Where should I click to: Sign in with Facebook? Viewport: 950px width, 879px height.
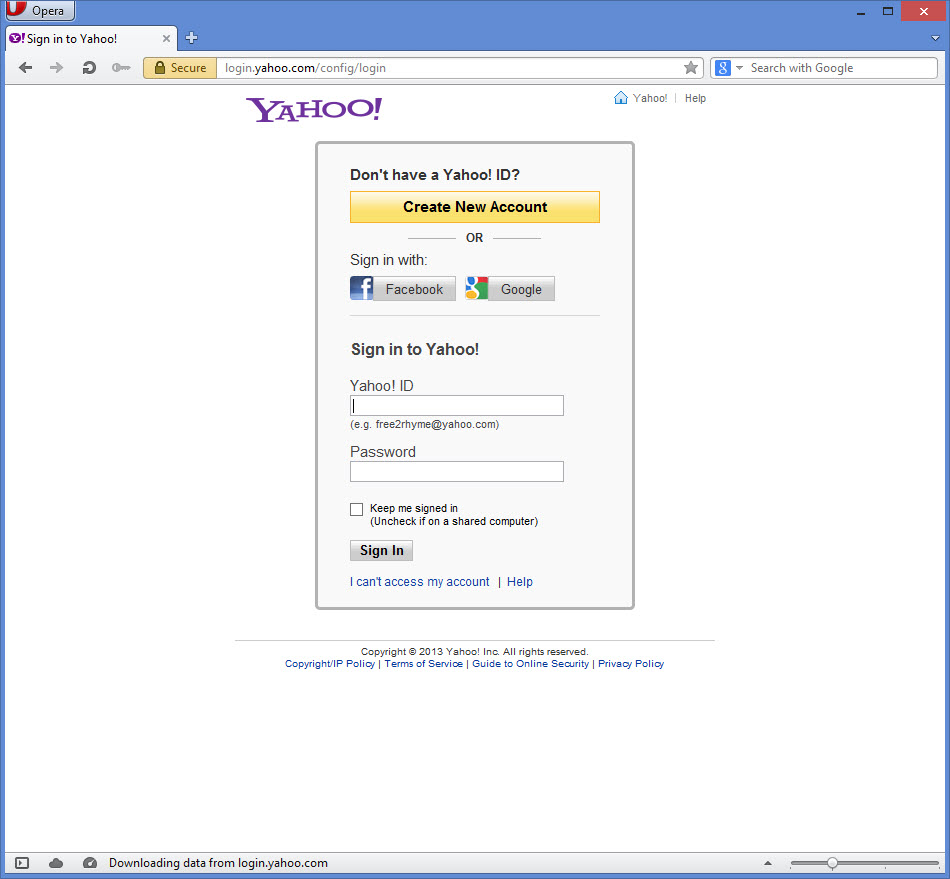click(x=403, y=289)
